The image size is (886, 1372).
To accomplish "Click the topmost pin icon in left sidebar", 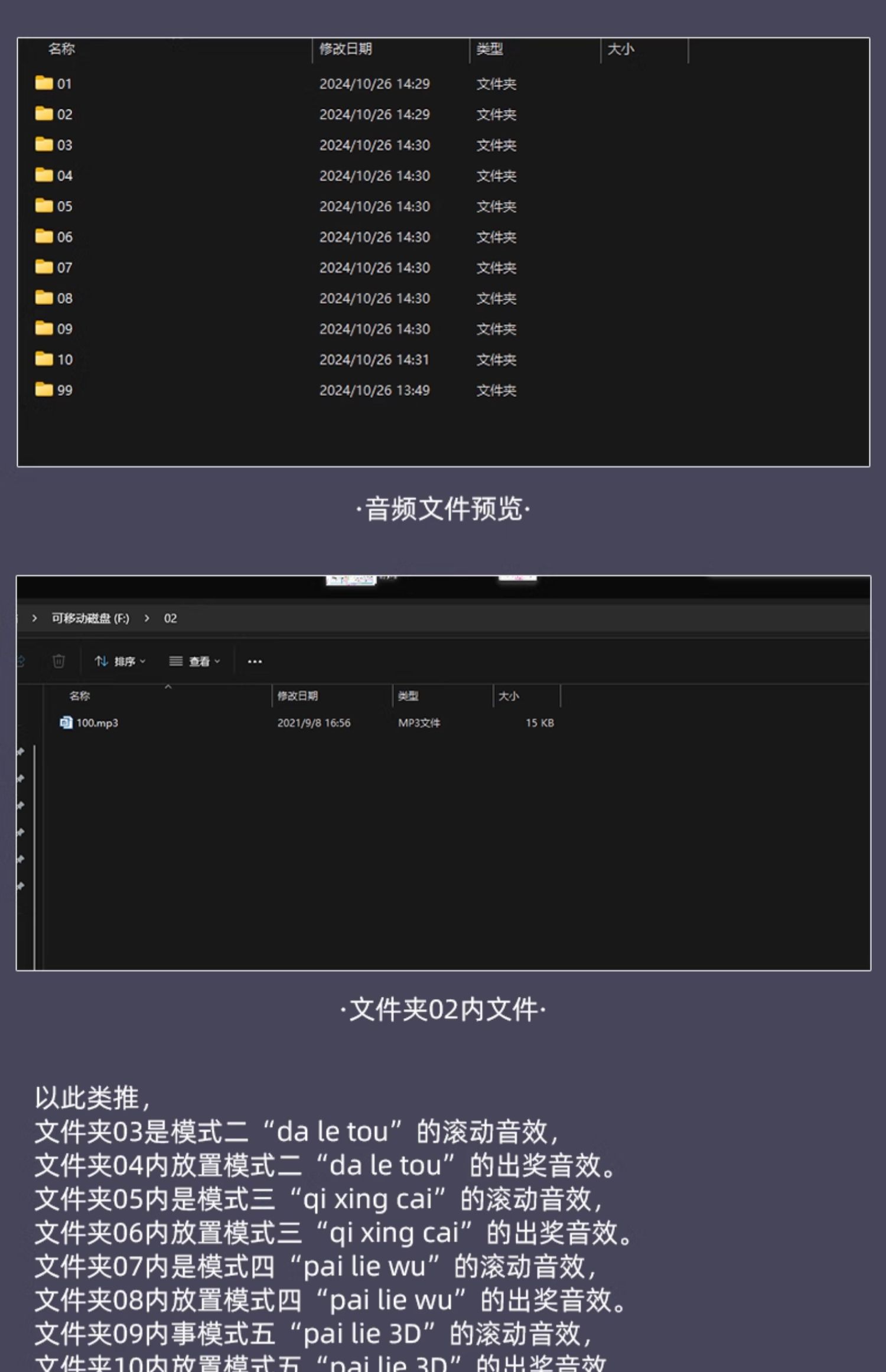I will [x=21, y=752].
